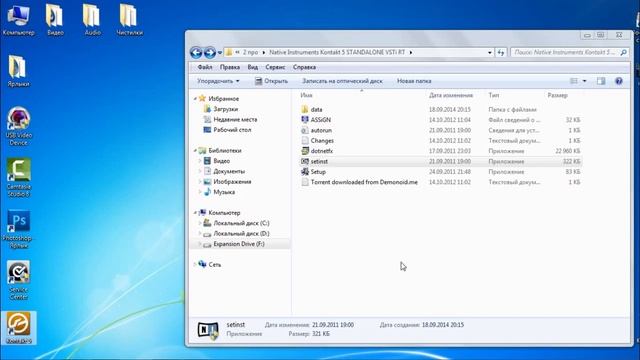640x360 pixels.
Task: Open Изображения library
Action: point(232,182)
